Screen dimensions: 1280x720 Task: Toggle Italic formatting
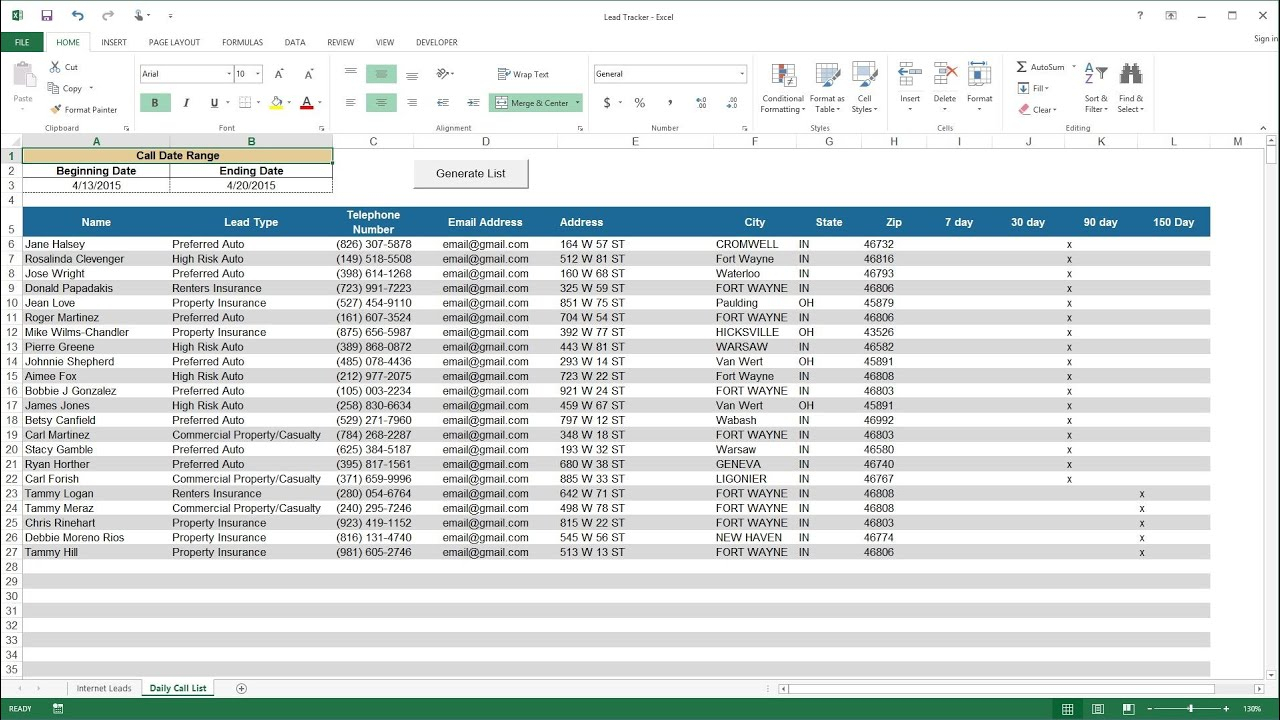click(185, 103)
